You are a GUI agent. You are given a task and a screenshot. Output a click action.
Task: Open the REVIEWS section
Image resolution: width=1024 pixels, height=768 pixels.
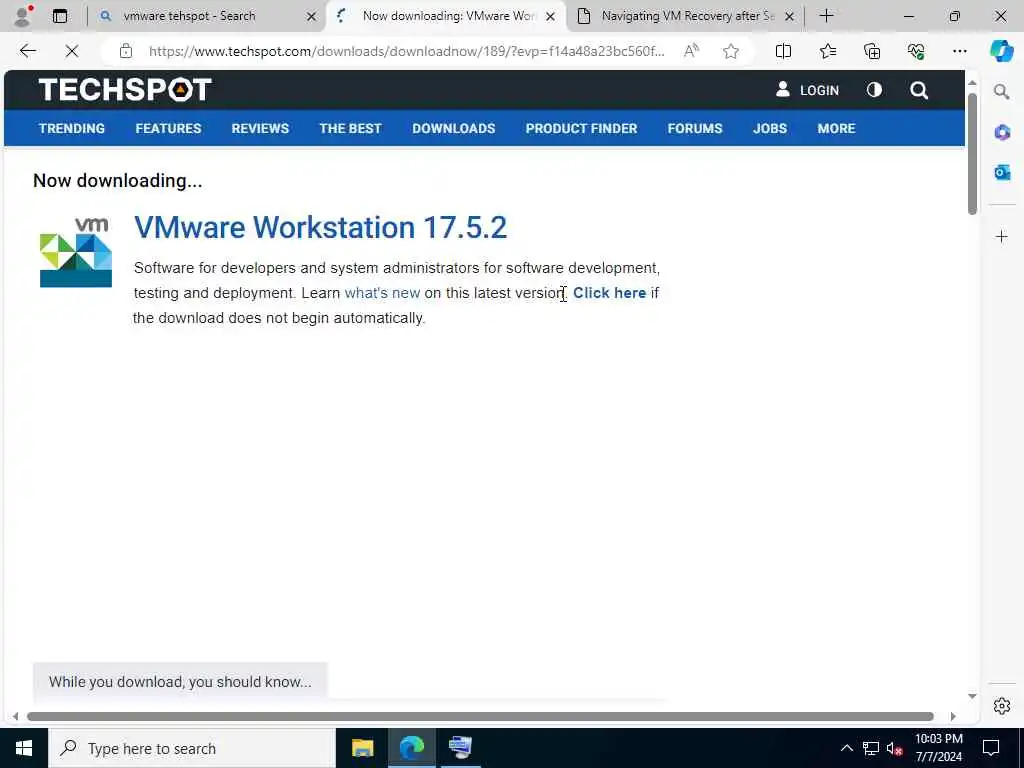[x=260, y=128]
